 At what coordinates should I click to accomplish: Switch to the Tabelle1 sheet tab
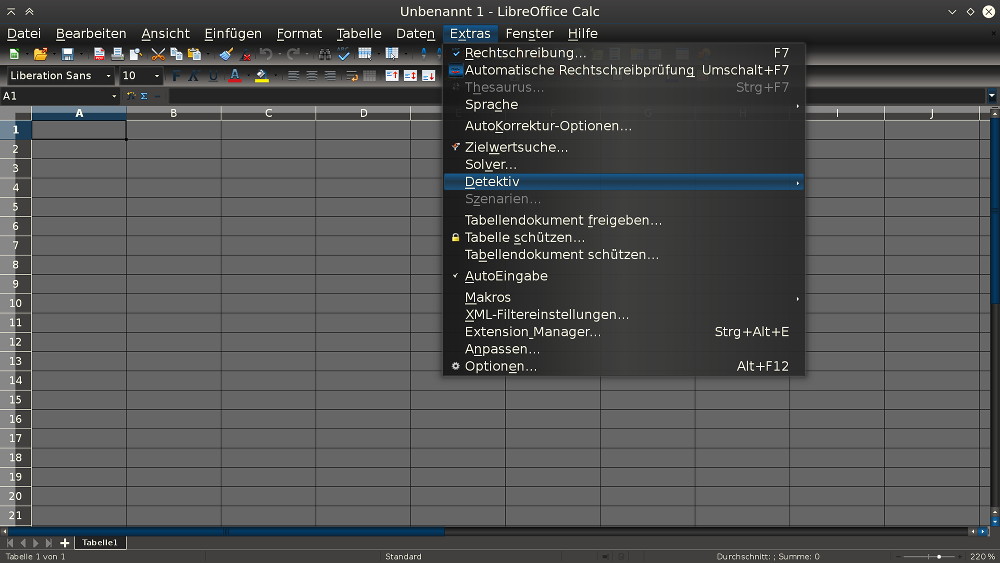point(100,543)
